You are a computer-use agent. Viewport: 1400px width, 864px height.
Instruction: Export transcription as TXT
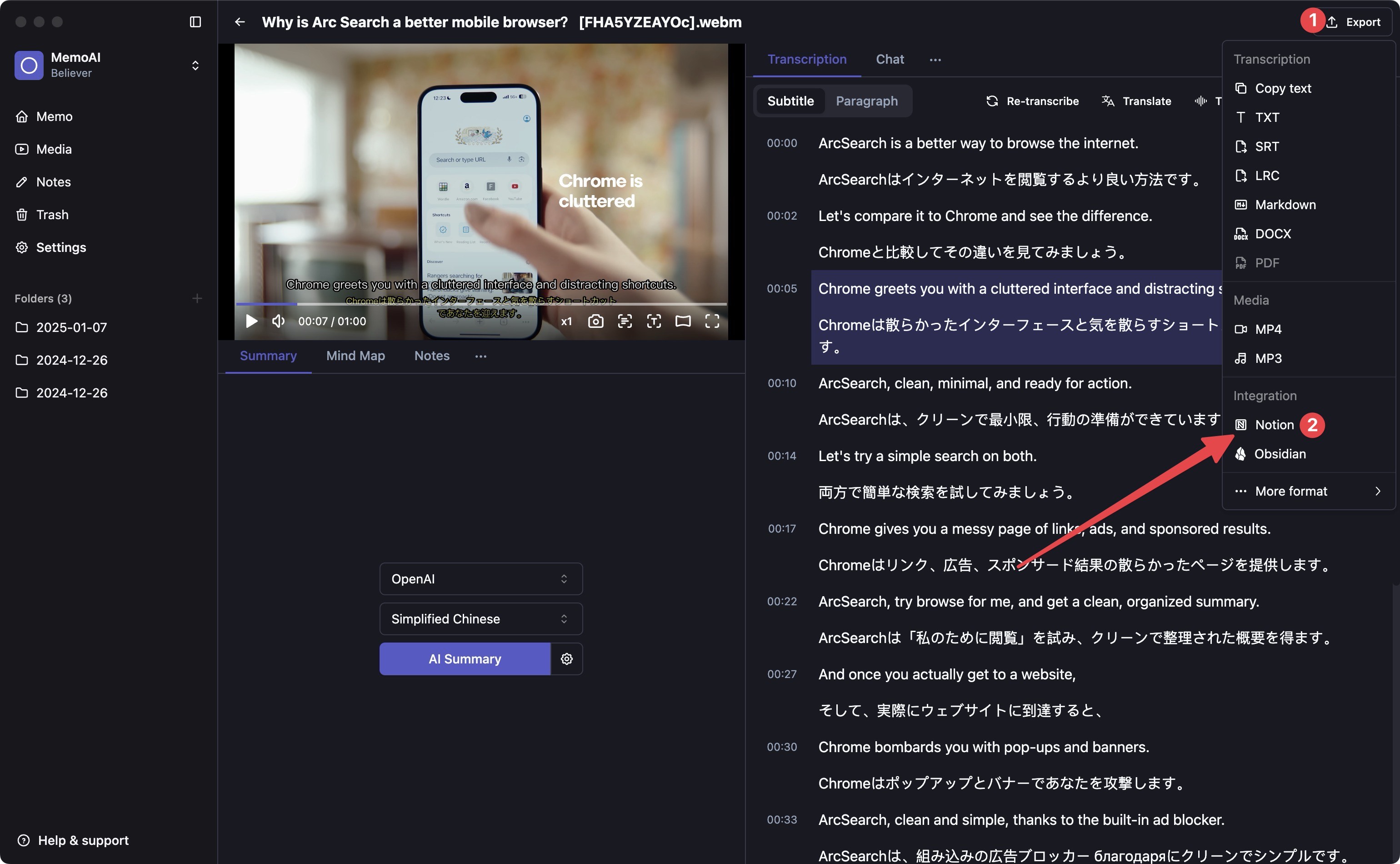pyautogui.click(x=1309, y=118)
